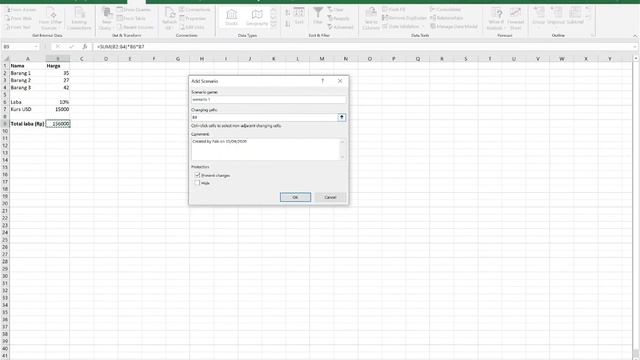Click Recent Sources in ribbon
Image resolution: width=640 pixels, height=360 pixels.
tap(135, 27)
